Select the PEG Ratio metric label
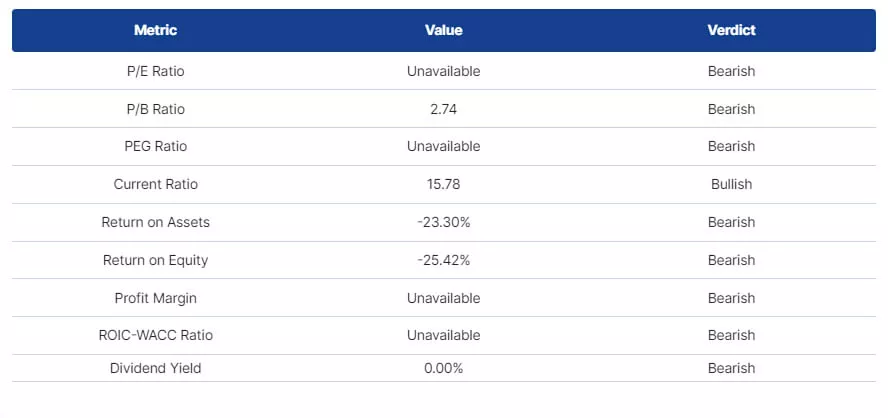Viewport: 888px width, 418px height. click(155, 146)
